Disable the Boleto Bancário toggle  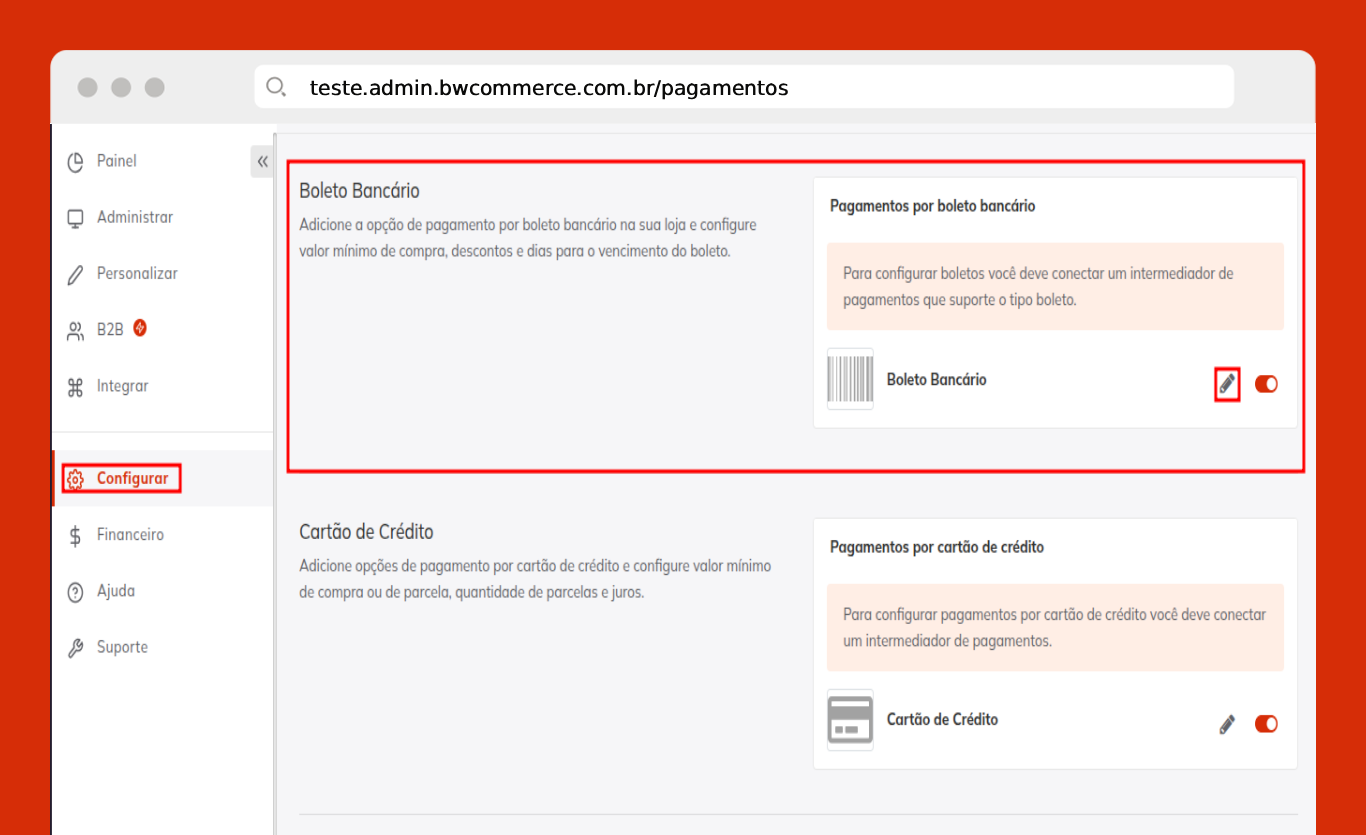[x=1266, y=384]
